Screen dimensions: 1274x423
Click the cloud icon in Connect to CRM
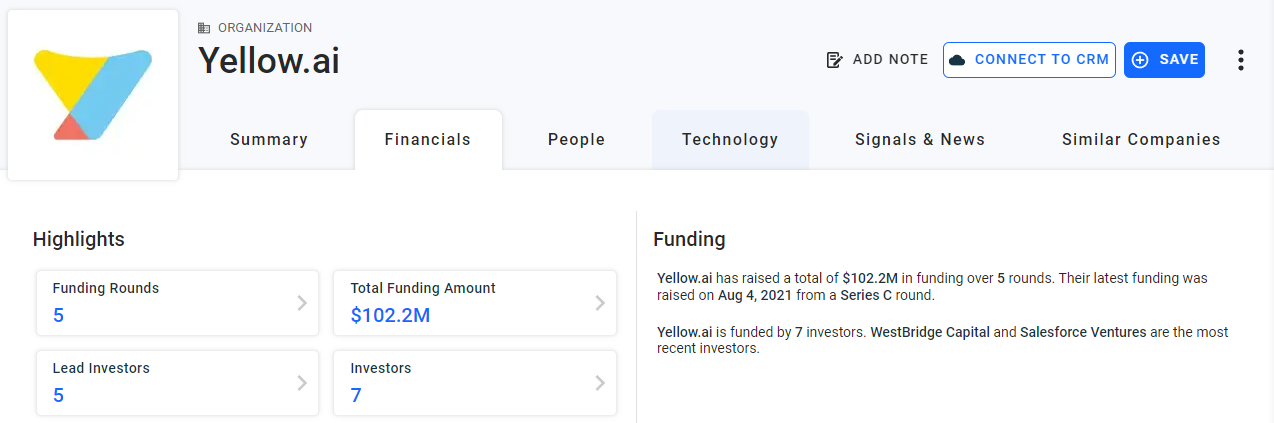tap(957, 60)
